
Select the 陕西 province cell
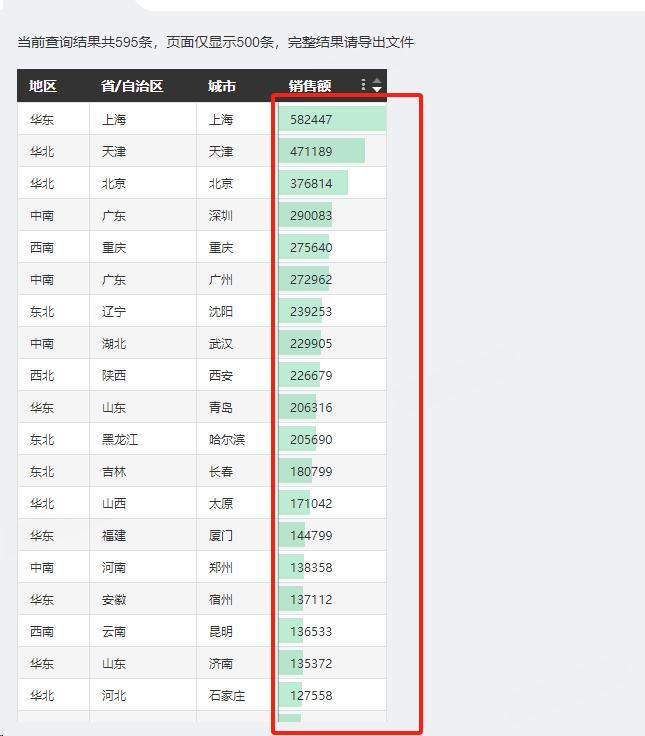[114, 375]
